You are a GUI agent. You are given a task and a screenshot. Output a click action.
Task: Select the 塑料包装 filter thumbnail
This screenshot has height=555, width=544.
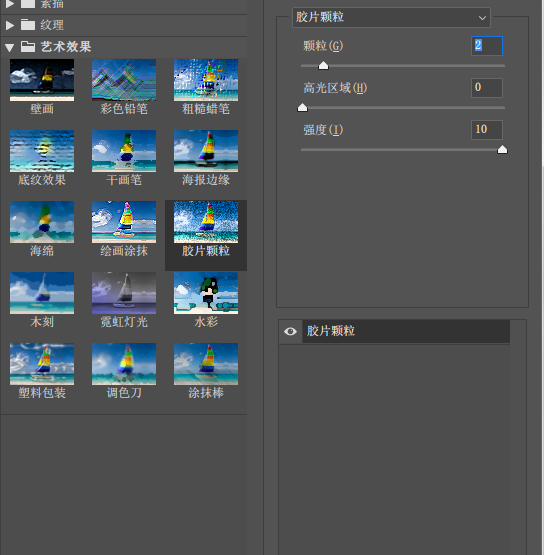(42, 364)
